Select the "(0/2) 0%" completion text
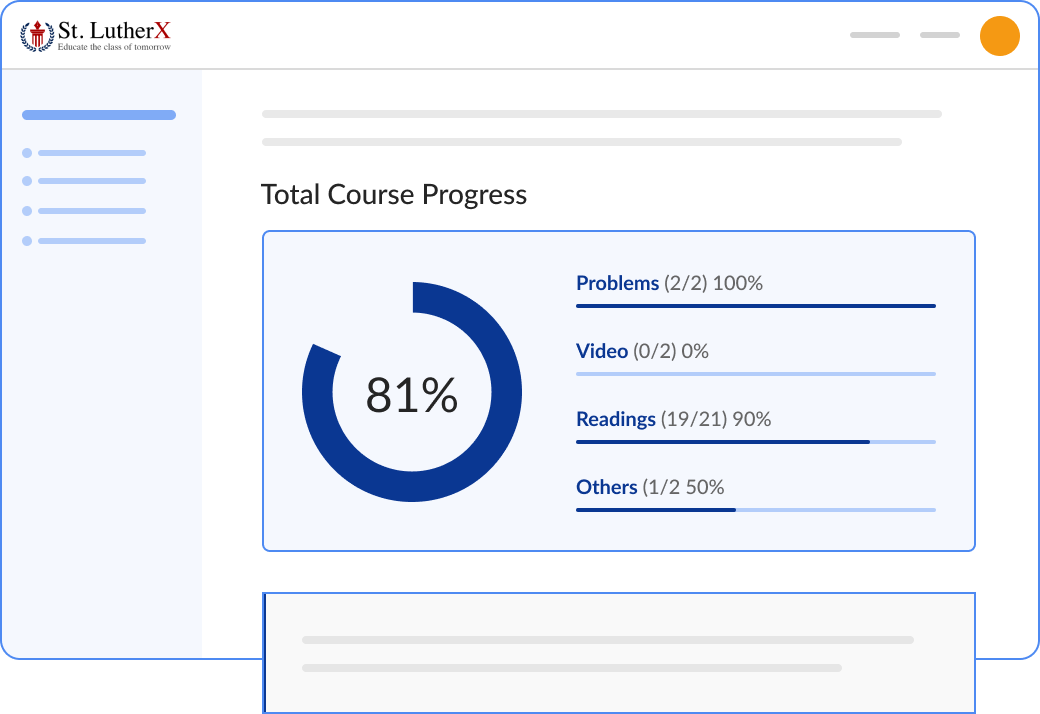The height and width of the screenshot is (714, 1040). coord(671,351)
